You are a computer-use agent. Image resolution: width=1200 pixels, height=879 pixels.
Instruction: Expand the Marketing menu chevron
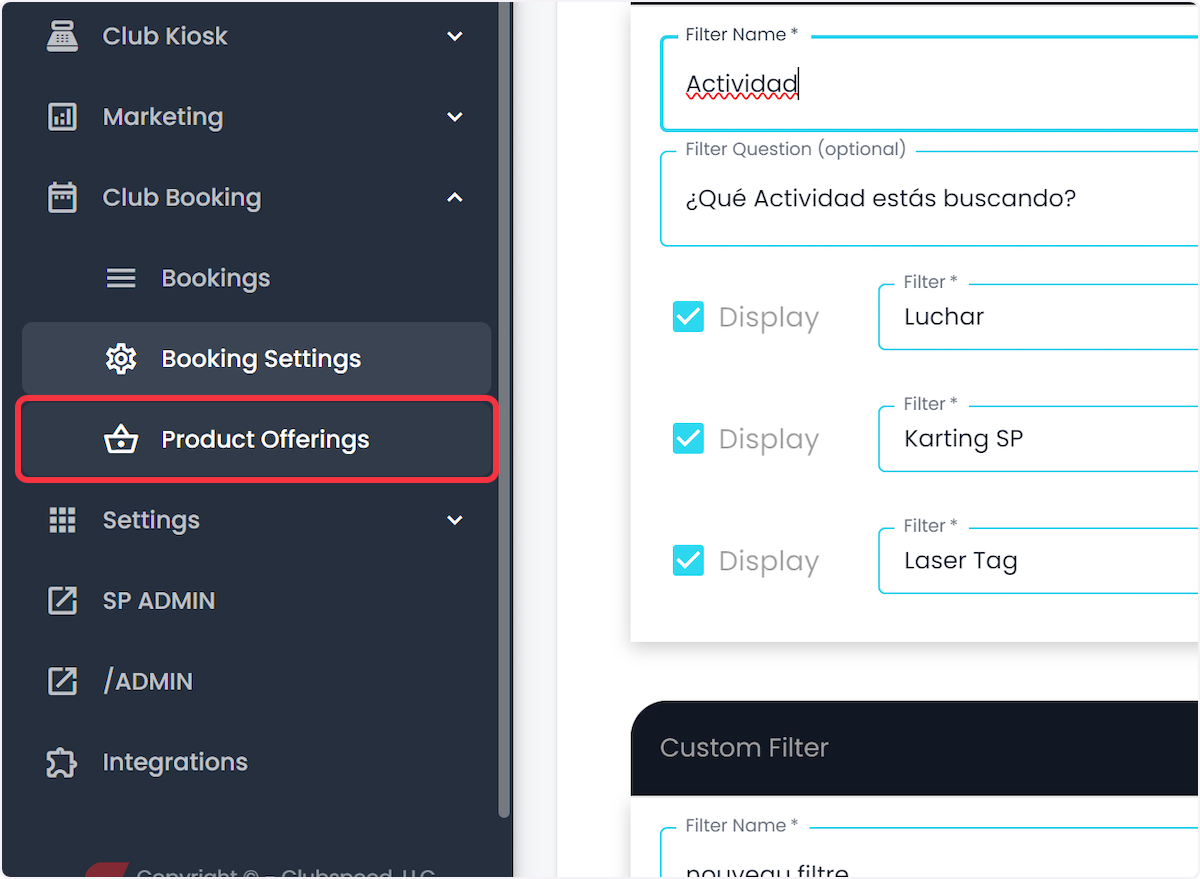pyautogui.click(x=455, y=117)
